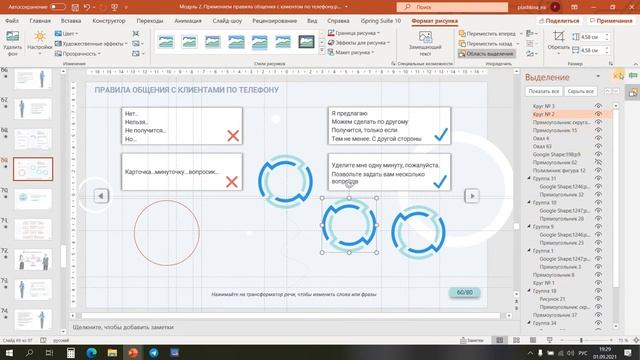Viewport: 640px width, 360px height.
Task: Toggle visibility of Овал 4
Action: 598,138
